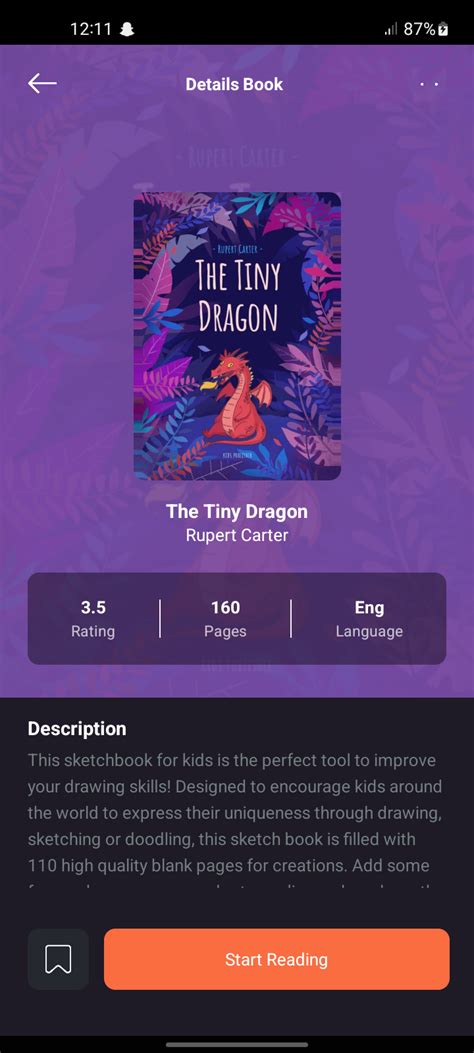Select the Eng Language stat
Screen dimensions: 474x1053
pyautogui.click(x=369, y=619)
